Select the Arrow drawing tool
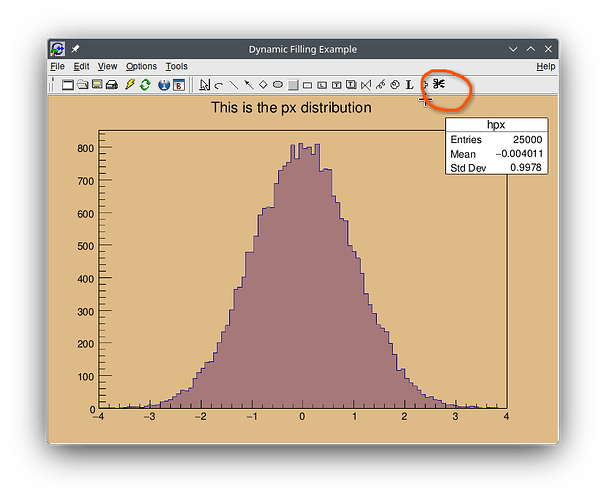The height and width of the screenshot is (500, 605). 248,85
